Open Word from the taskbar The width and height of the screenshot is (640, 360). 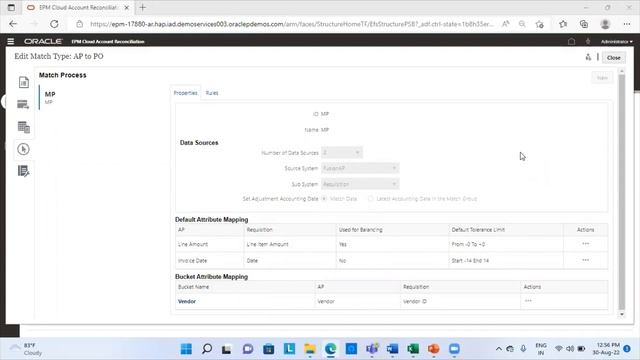coord(392,349)
